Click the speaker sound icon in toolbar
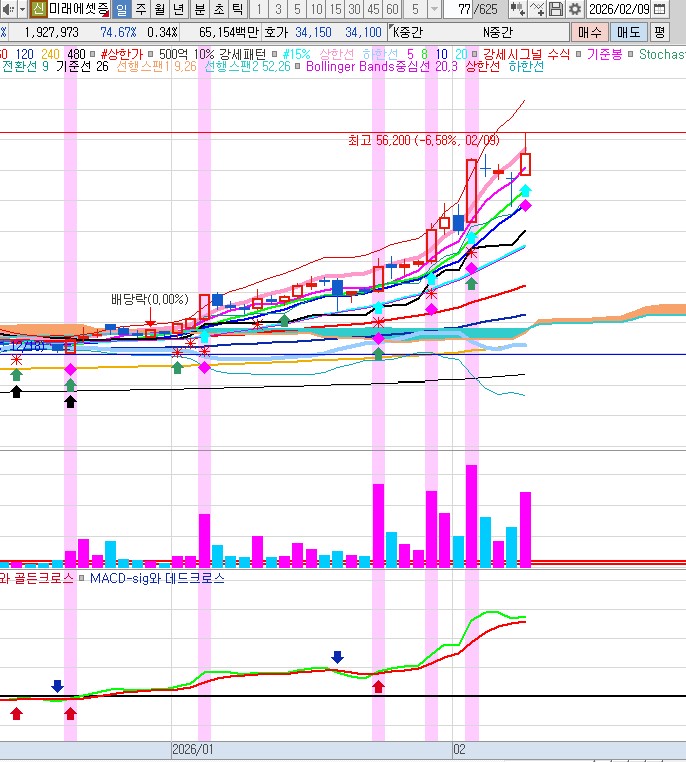686x762 pixels. click(8, 9)
